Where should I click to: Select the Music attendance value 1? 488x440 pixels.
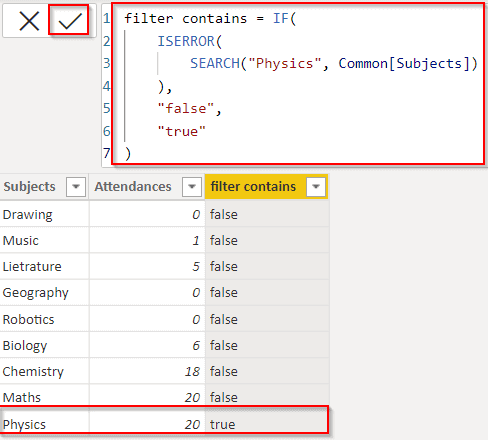(147, 240)
